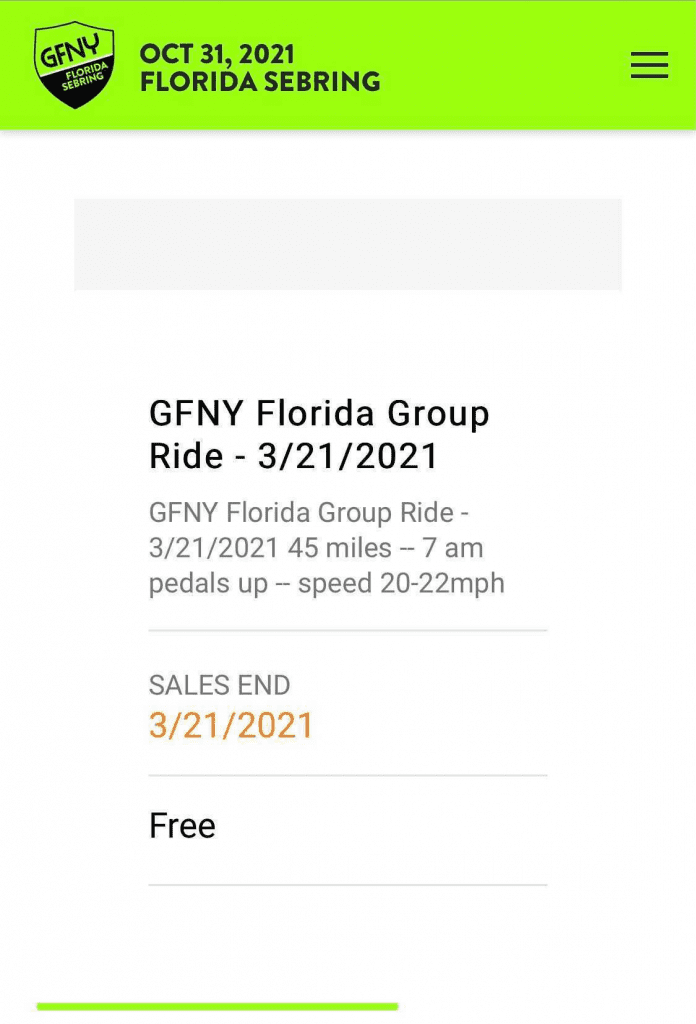The width and height of the screenshot is (696, 1024).
Task: Click the divider between sales date and Free
Action: click(x=348, y=775)
